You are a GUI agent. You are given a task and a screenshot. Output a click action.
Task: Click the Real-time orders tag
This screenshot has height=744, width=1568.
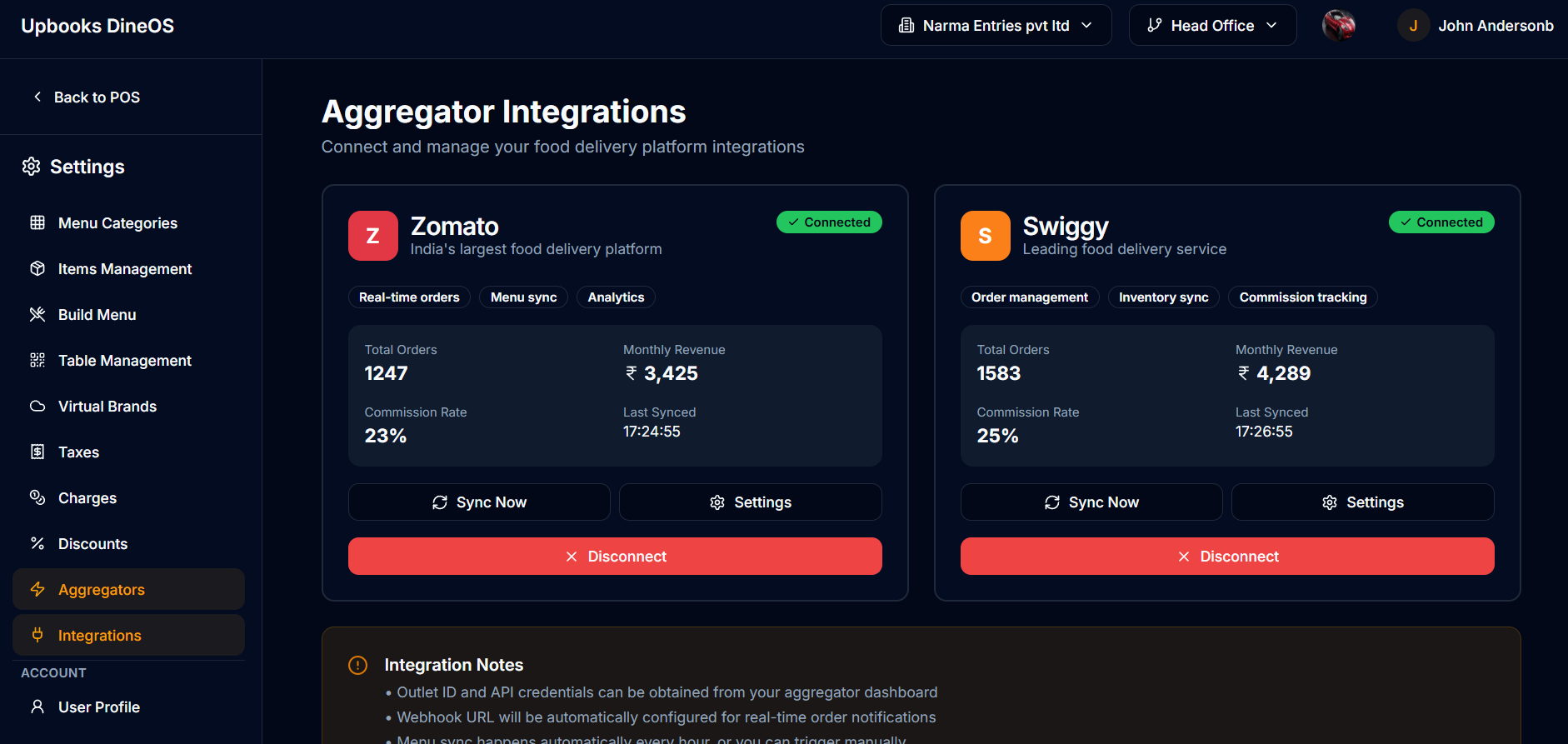point(409,297)
